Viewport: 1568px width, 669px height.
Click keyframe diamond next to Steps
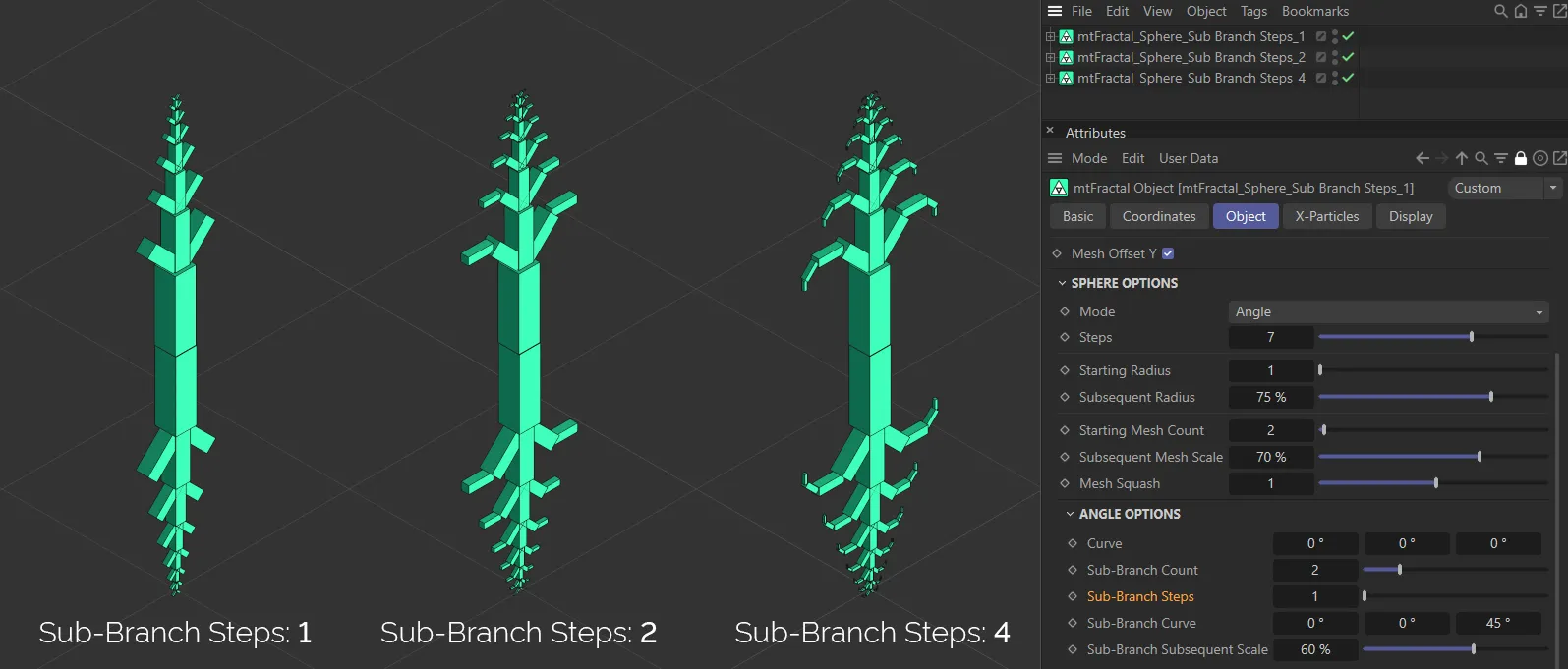click(1065, 337)
